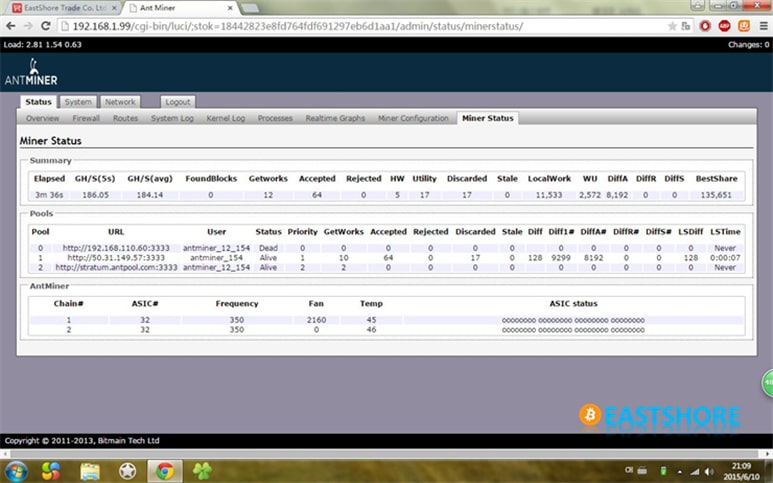Click pool URL http://192.168.110.60:3333

[x=116, y=248]
